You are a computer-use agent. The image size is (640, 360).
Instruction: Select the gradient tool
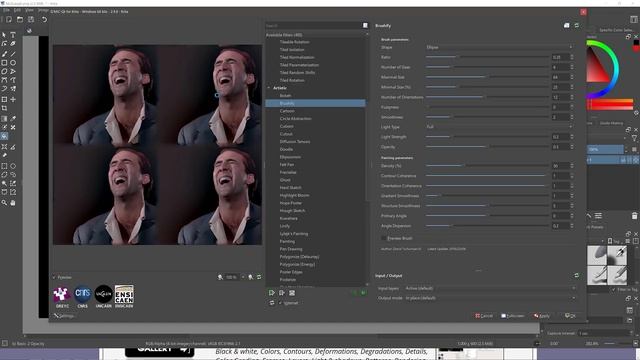pyautogui.click(x=4, y=118)
